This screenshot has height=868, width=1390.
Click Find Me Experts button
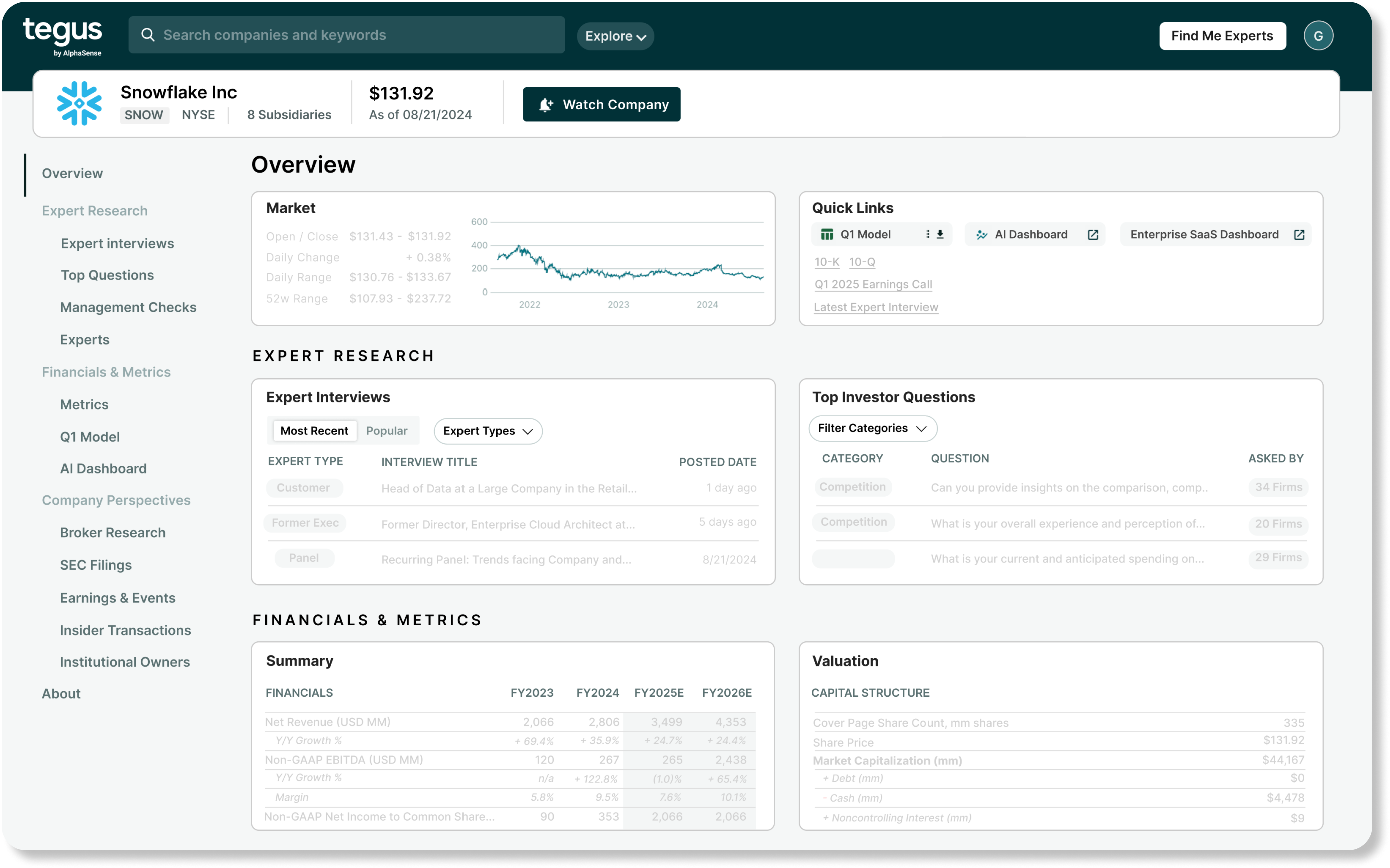coord(1222,36)
